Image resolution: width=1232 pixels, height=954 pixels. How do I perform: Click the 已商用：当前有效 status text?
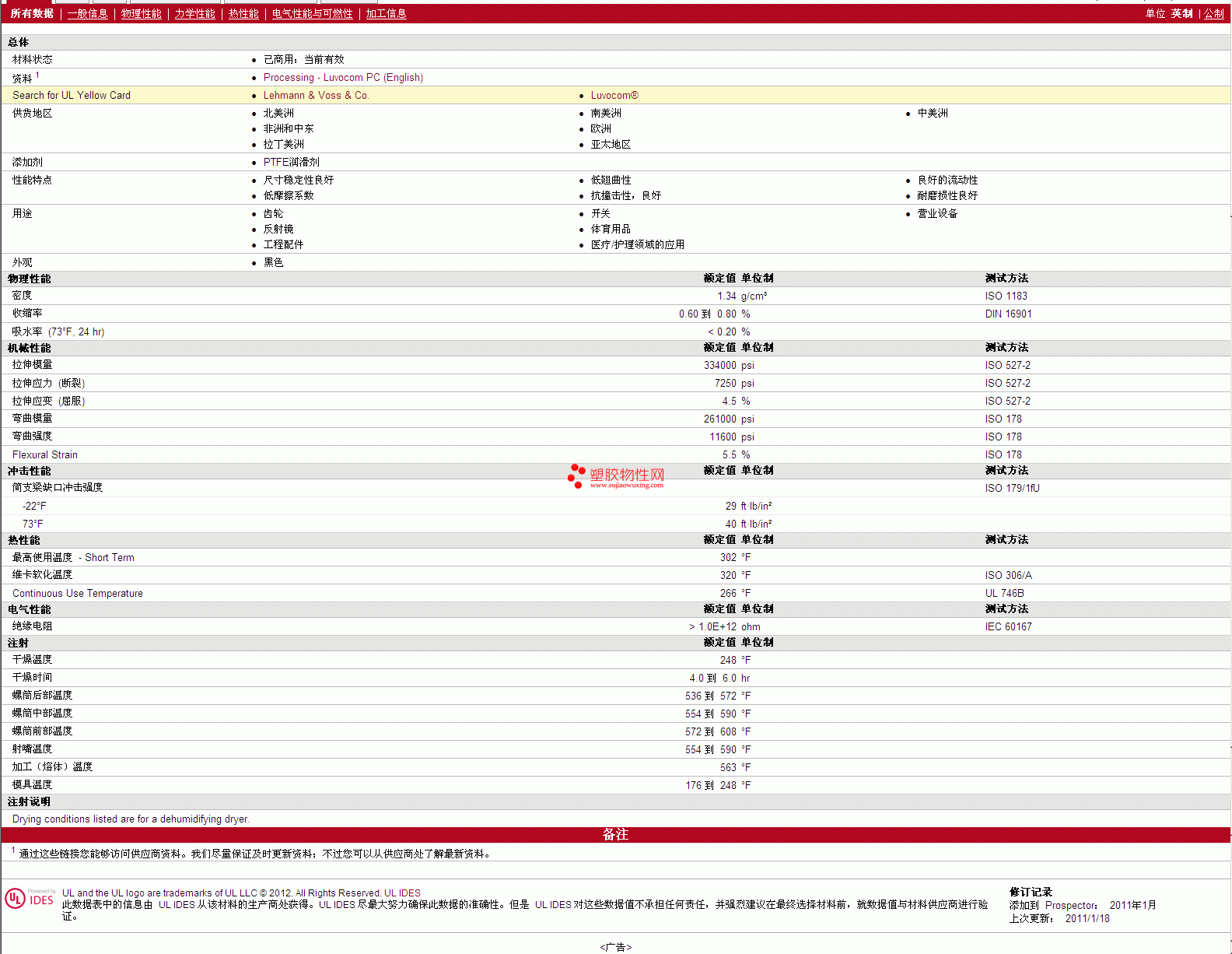304,59
